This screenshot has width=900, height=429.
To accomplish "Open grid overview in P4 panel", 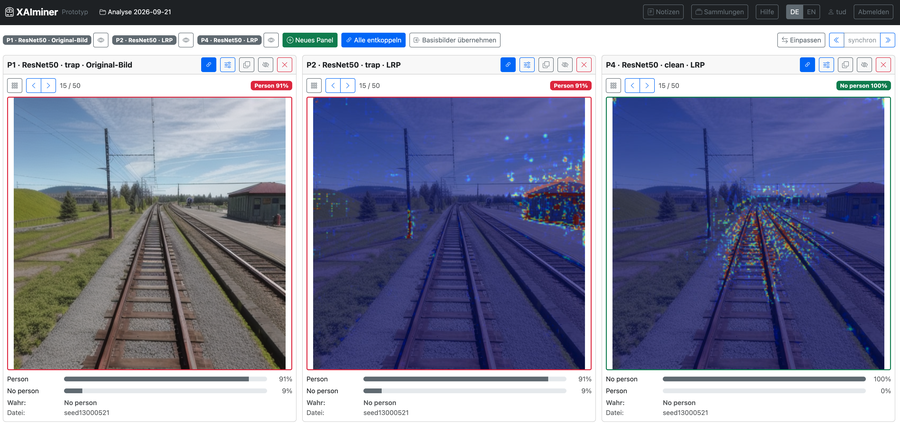I will coord(614,86).
